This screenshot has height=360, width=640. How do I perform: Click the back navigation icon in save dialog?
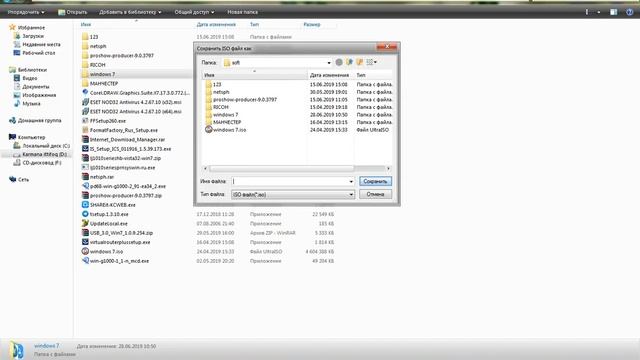click(x=339, y=62)
